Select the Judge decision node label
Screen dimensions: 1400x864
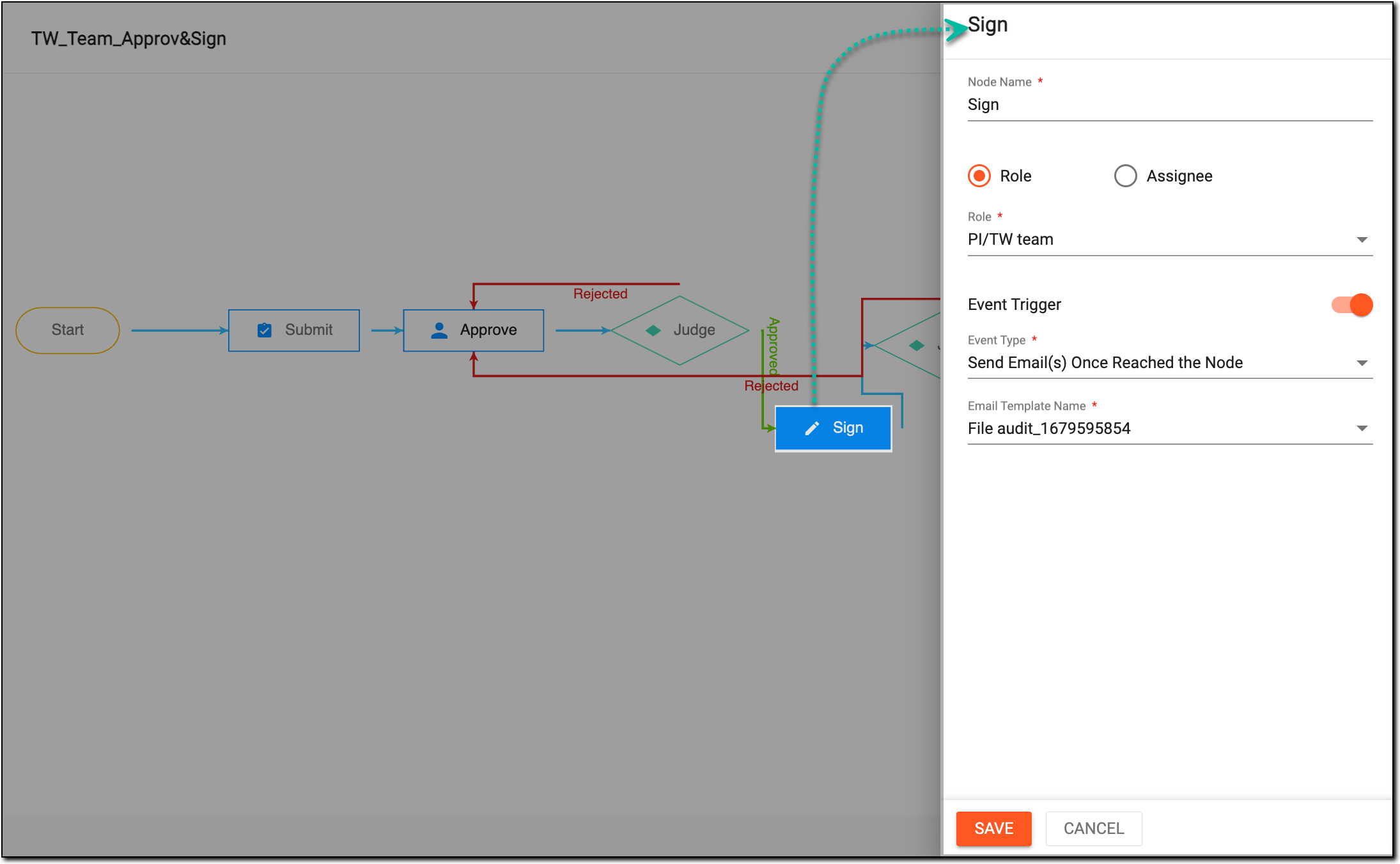694,330
